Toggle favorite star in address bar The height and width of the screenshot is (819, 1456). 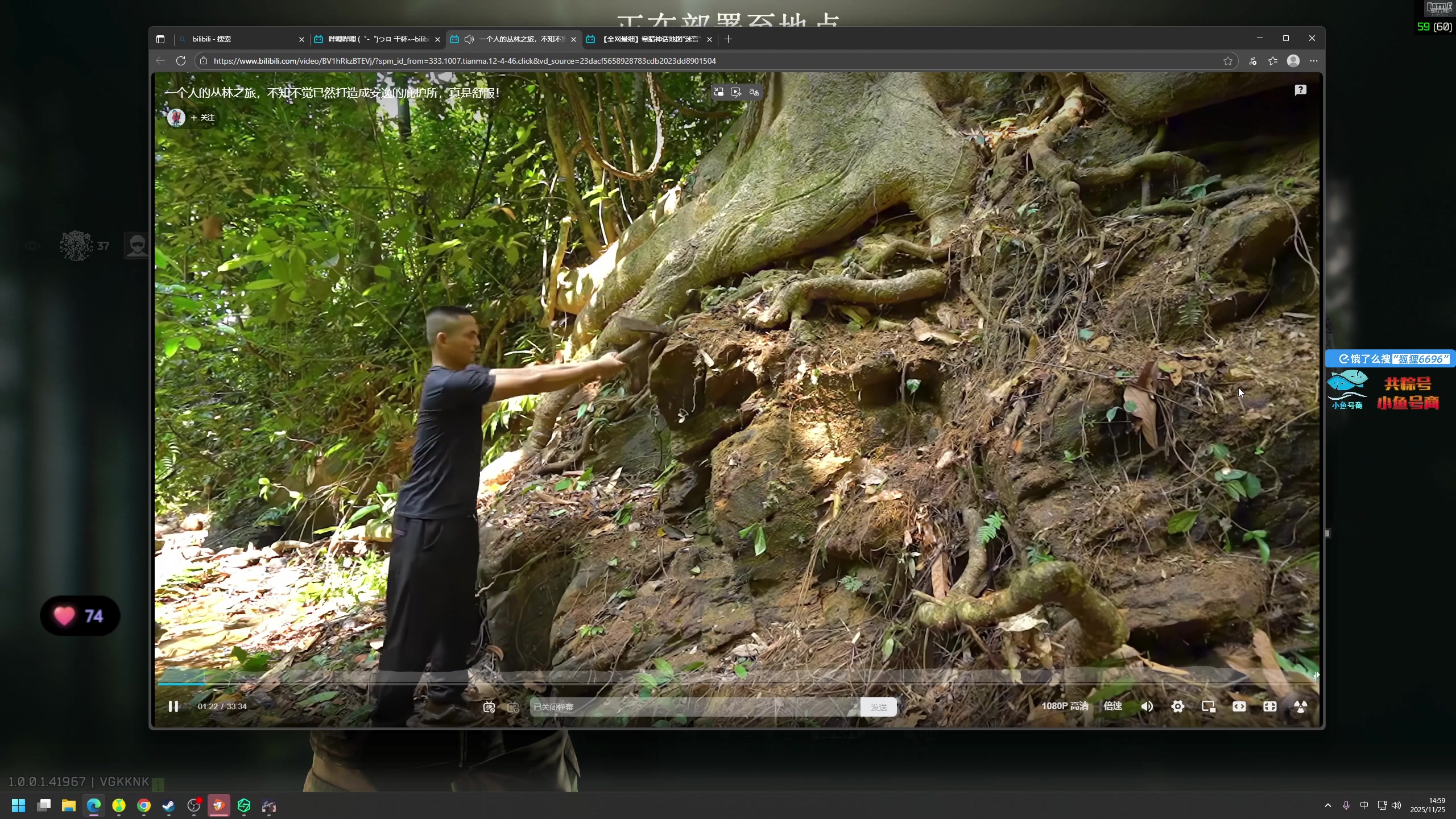click(1228, 61)
